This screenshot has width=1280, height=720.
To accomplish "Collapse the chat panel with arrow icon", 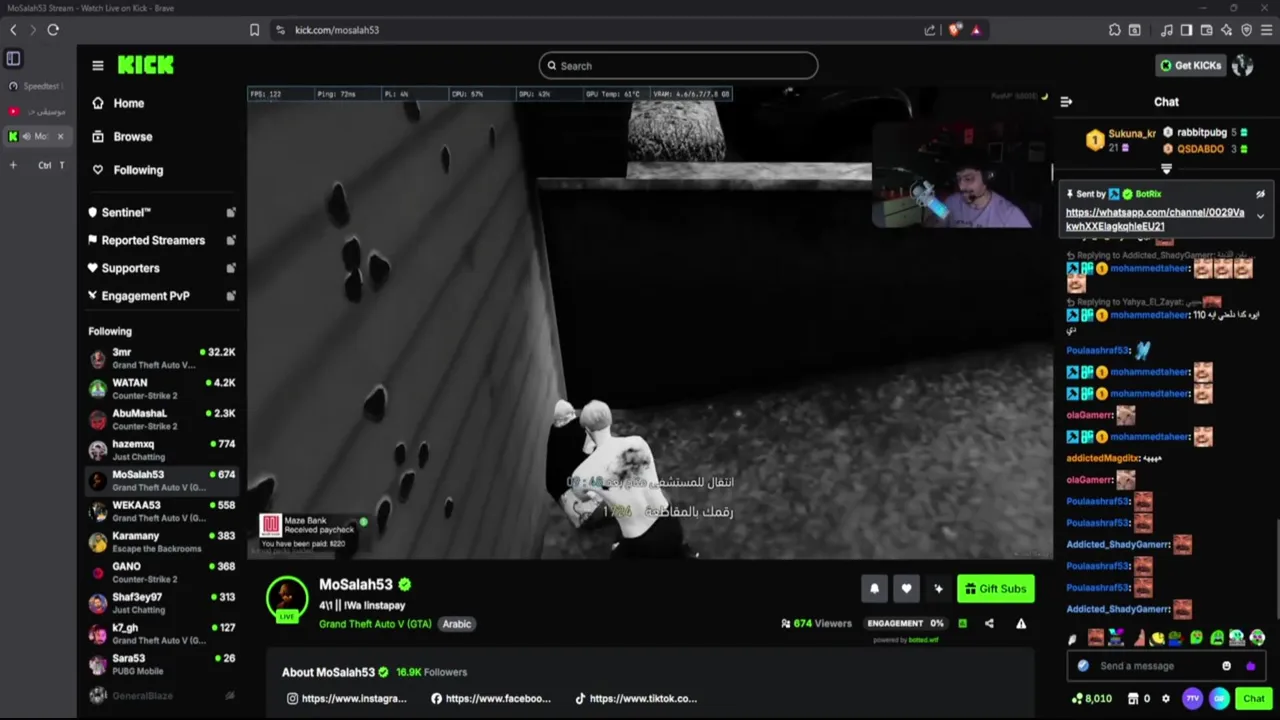I will click(x=1066, y=102).
